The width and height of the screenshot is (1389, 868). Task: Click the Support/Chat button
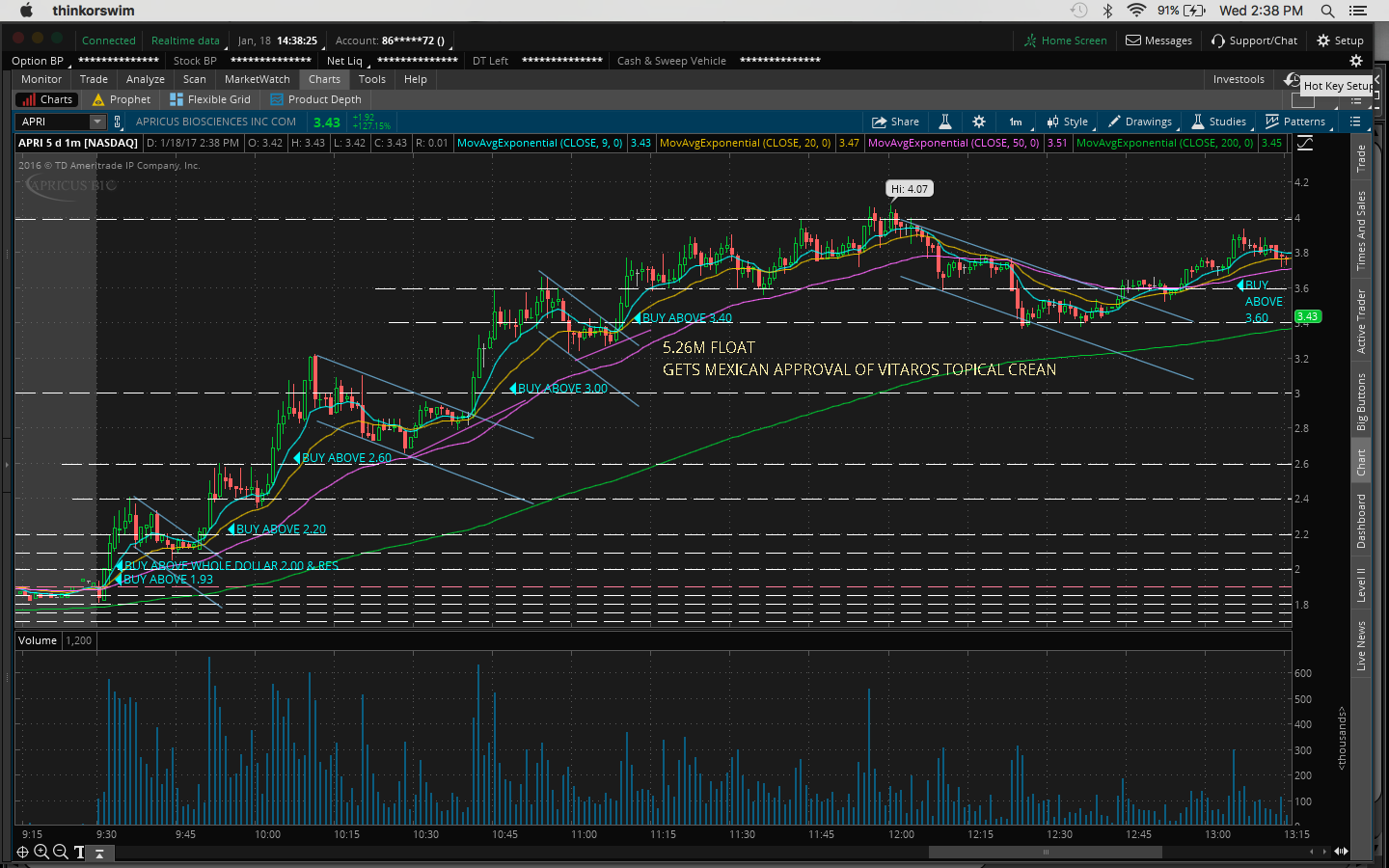[x=1255, y=41]
